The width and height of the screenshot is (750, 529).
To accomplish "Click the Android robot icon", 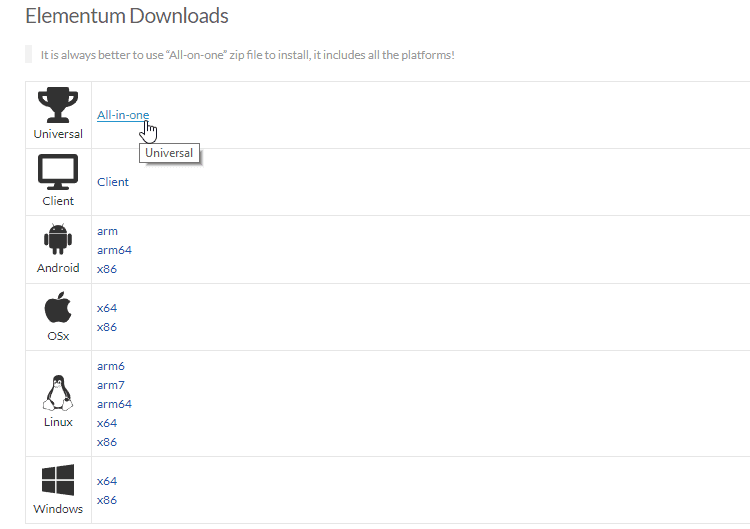I will 58,239.
